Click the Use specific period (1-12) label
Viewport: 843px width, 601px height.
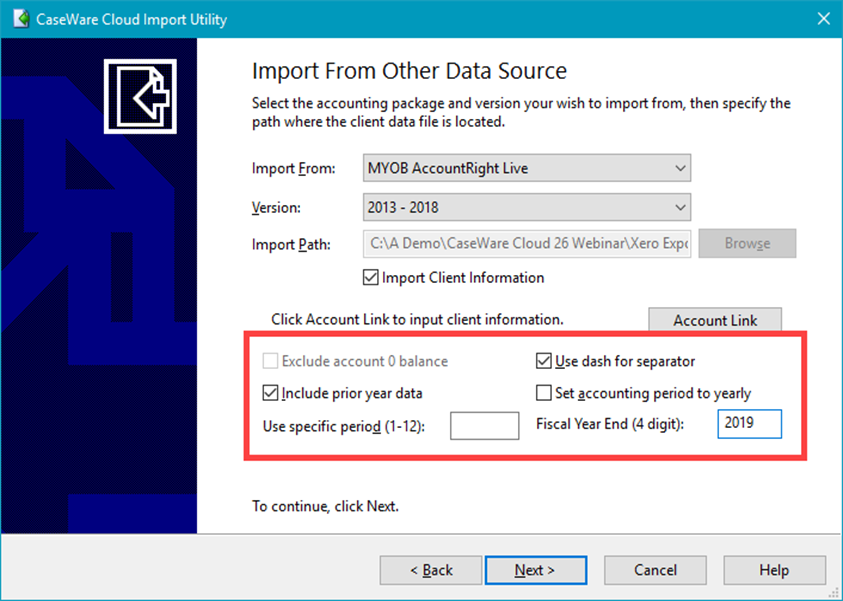tap(344, 427)
